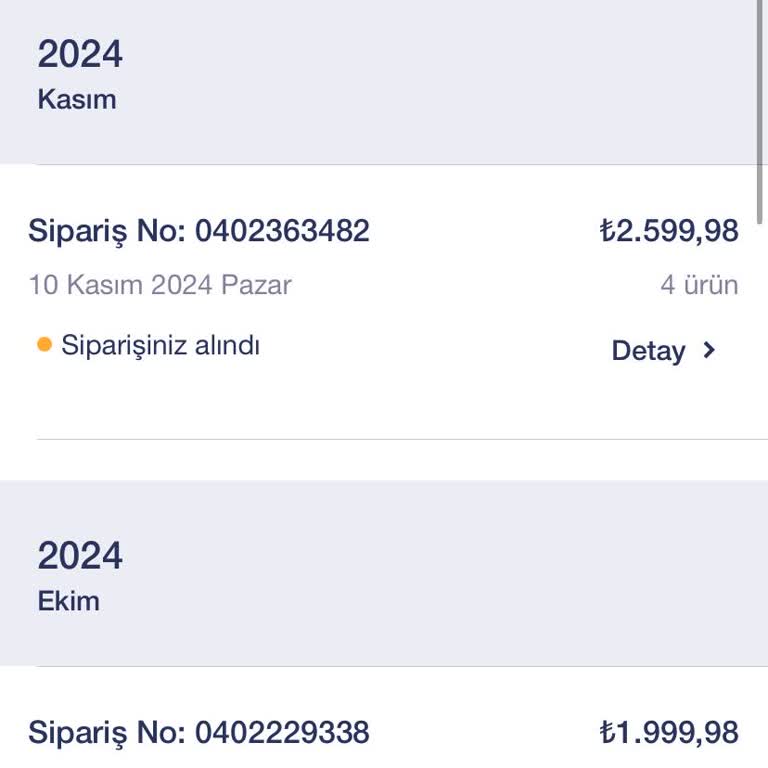Click the lira symbol on the ₺1.999,98 price
Image resolution: width=768 pixels, height=768 pixels.
tap(607, 734)
